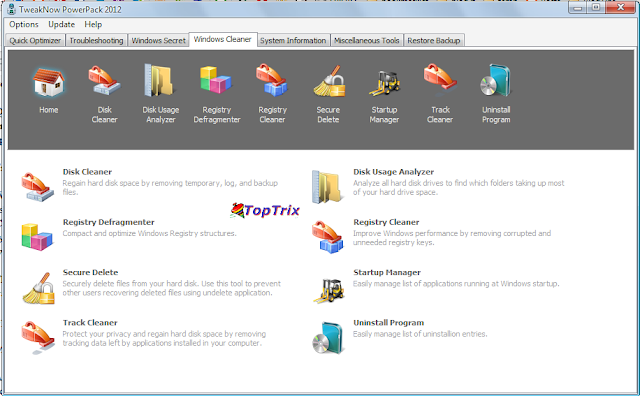Screen dimensions: 640x396
Task: Click Startup Manager forklift icon in list
Action: coord(328,291)
